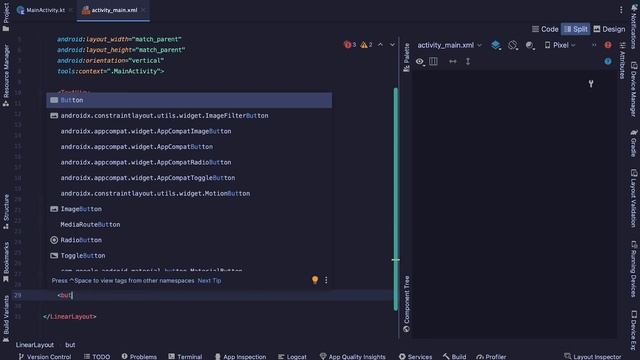Click LinearLayout breadcrumb
The width and height of the screenshot is (640, 360).
pyautogui.click(x=35, y=344)
